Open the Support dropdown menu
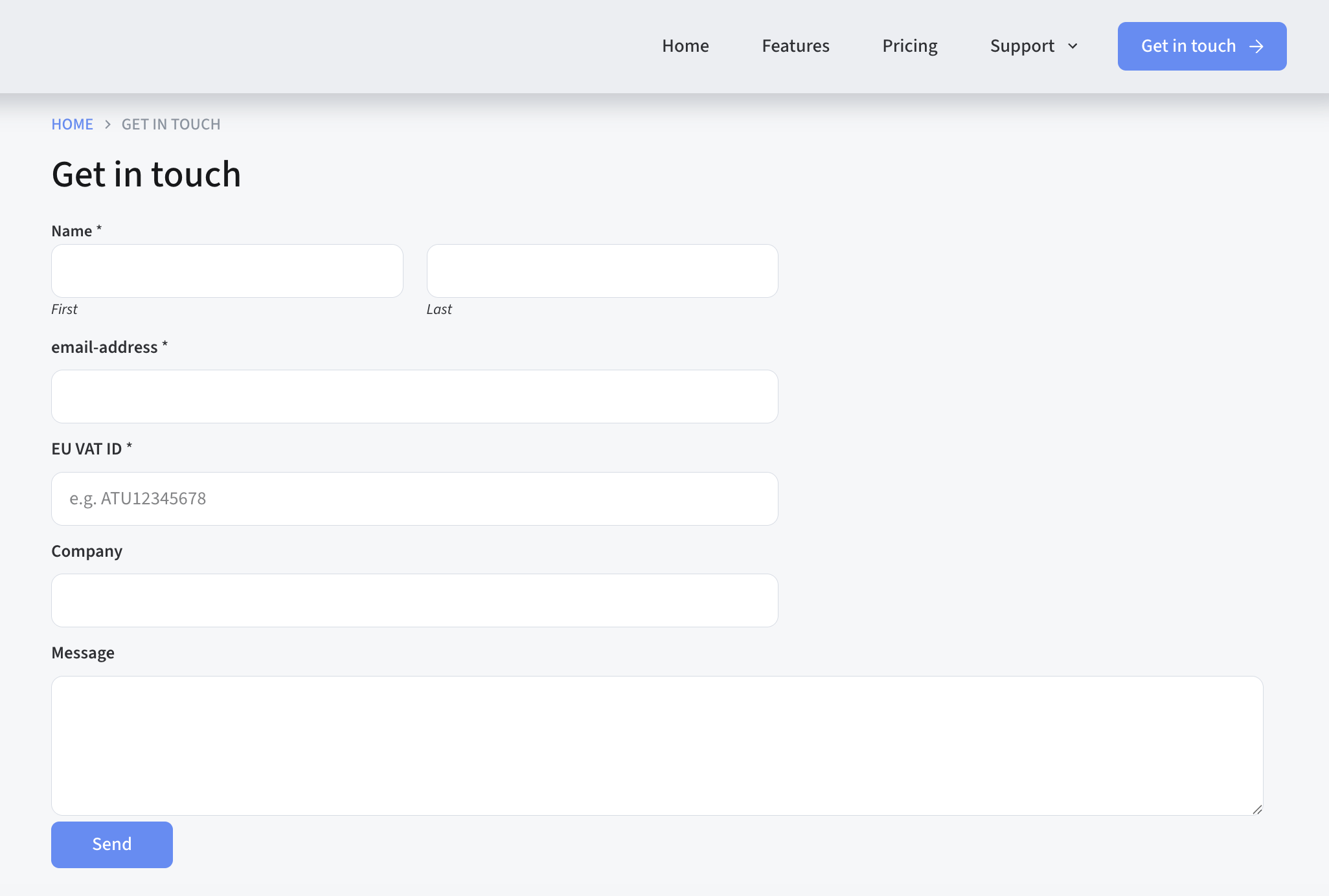 click(1023, 46)
